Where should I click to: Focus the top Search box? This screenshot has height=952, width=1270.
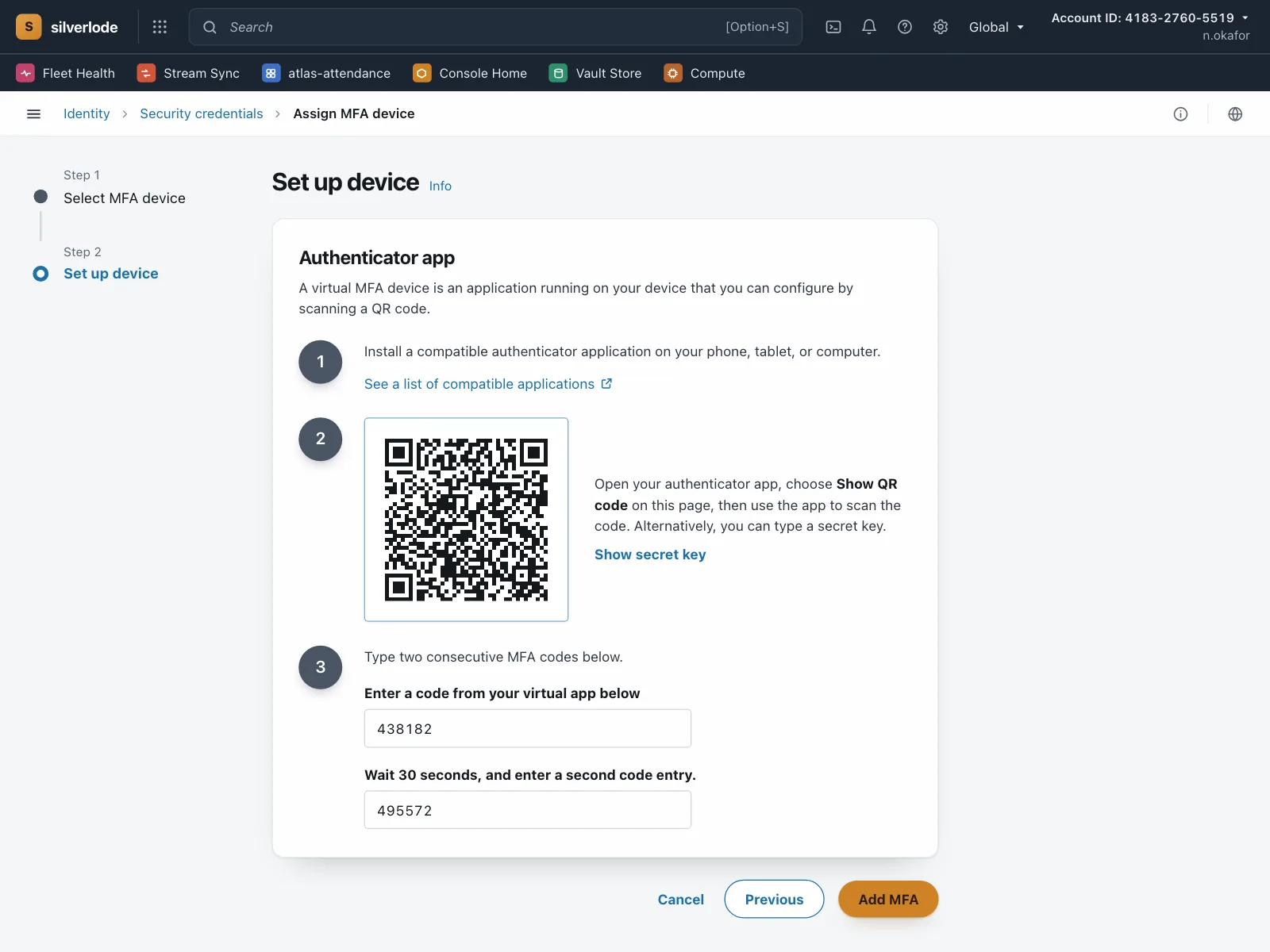click(495, 27)
